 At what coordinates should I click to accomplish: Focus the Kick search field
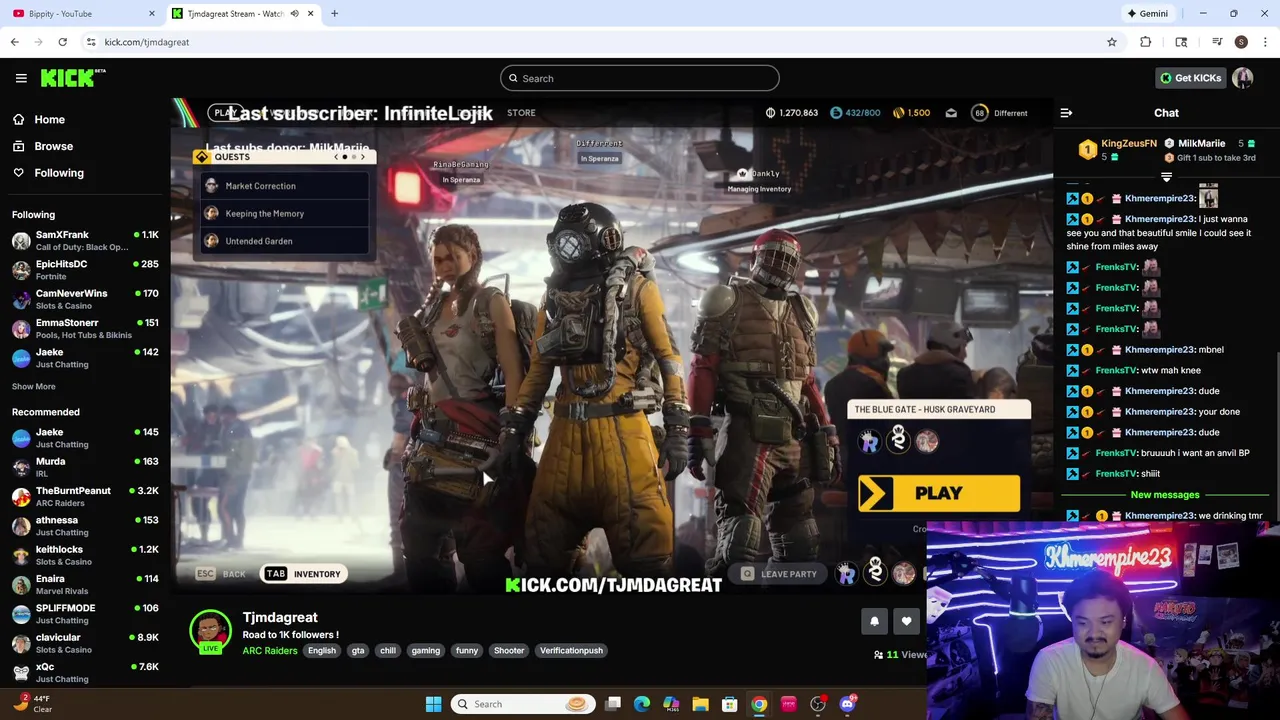click(640, 78)
